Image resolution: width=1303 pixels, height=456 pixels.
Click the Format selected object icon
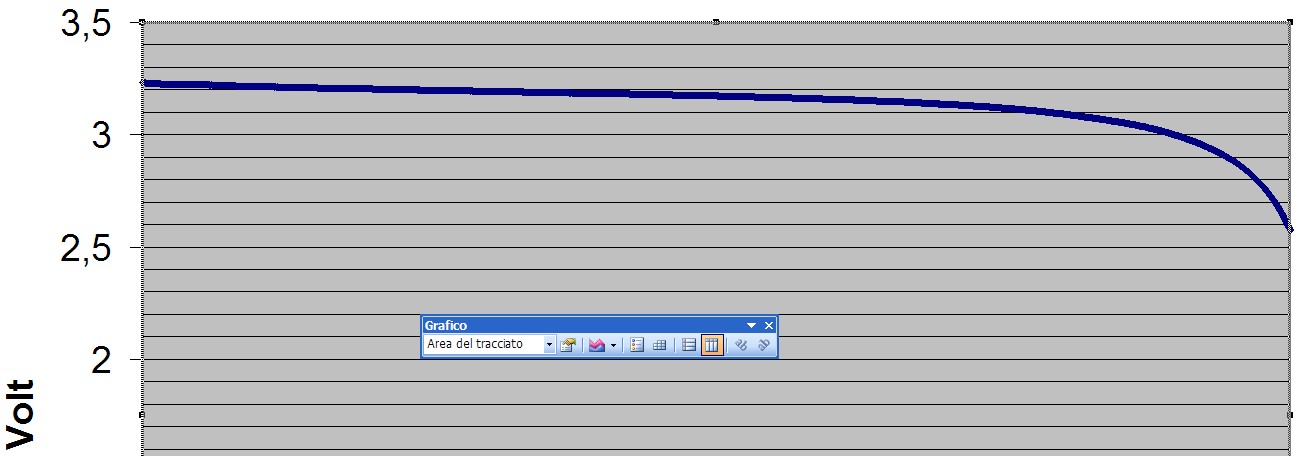coord(569,345)
